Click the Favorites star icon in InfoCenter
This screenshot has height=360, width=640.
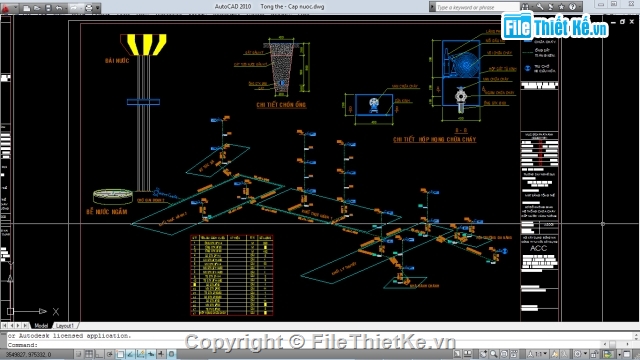(x=561, y=7)
